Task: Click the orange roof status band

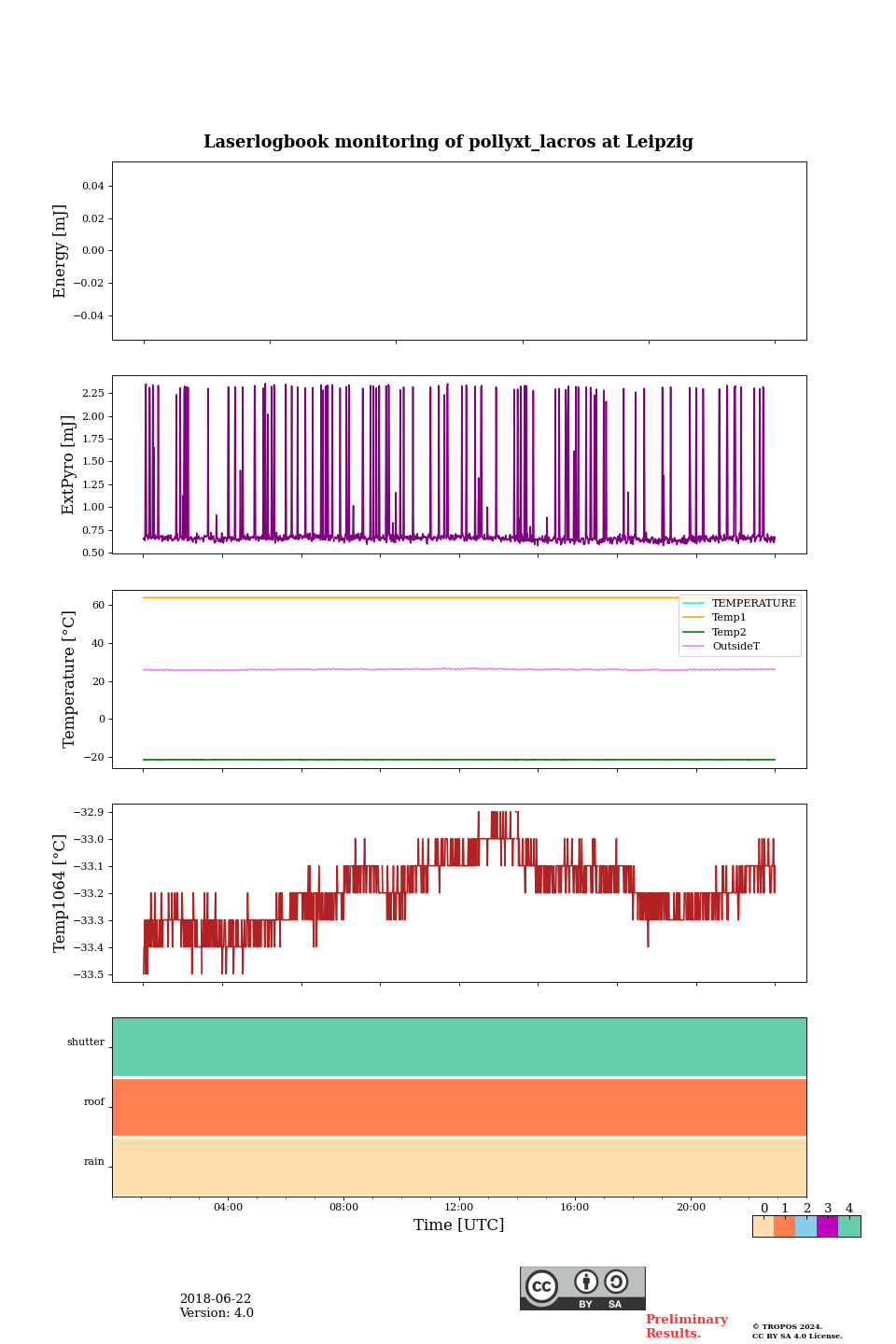Action: pos(459,1107)
